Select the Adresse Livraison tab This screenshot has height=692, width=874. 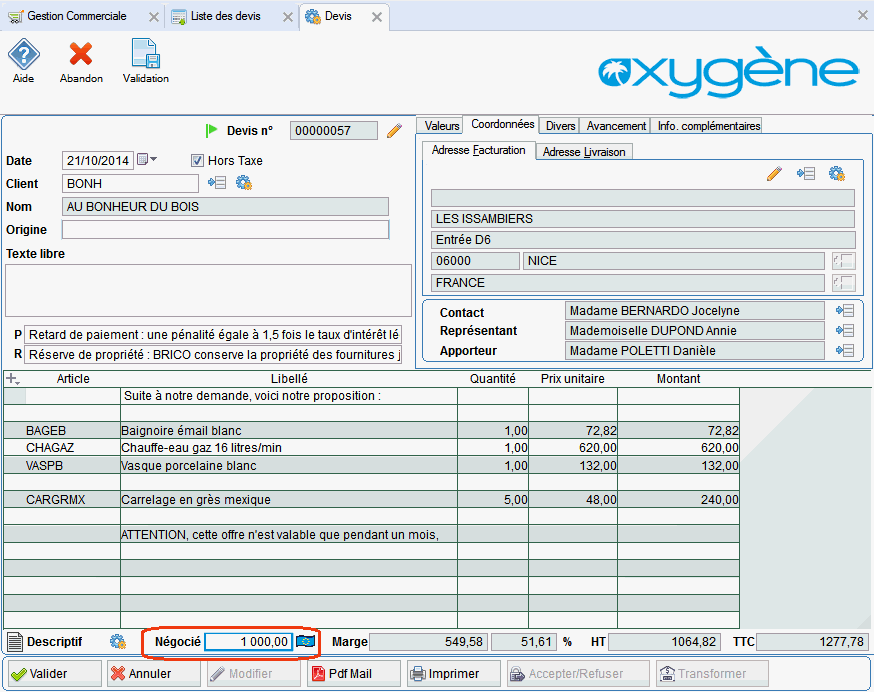click(584, 152)
